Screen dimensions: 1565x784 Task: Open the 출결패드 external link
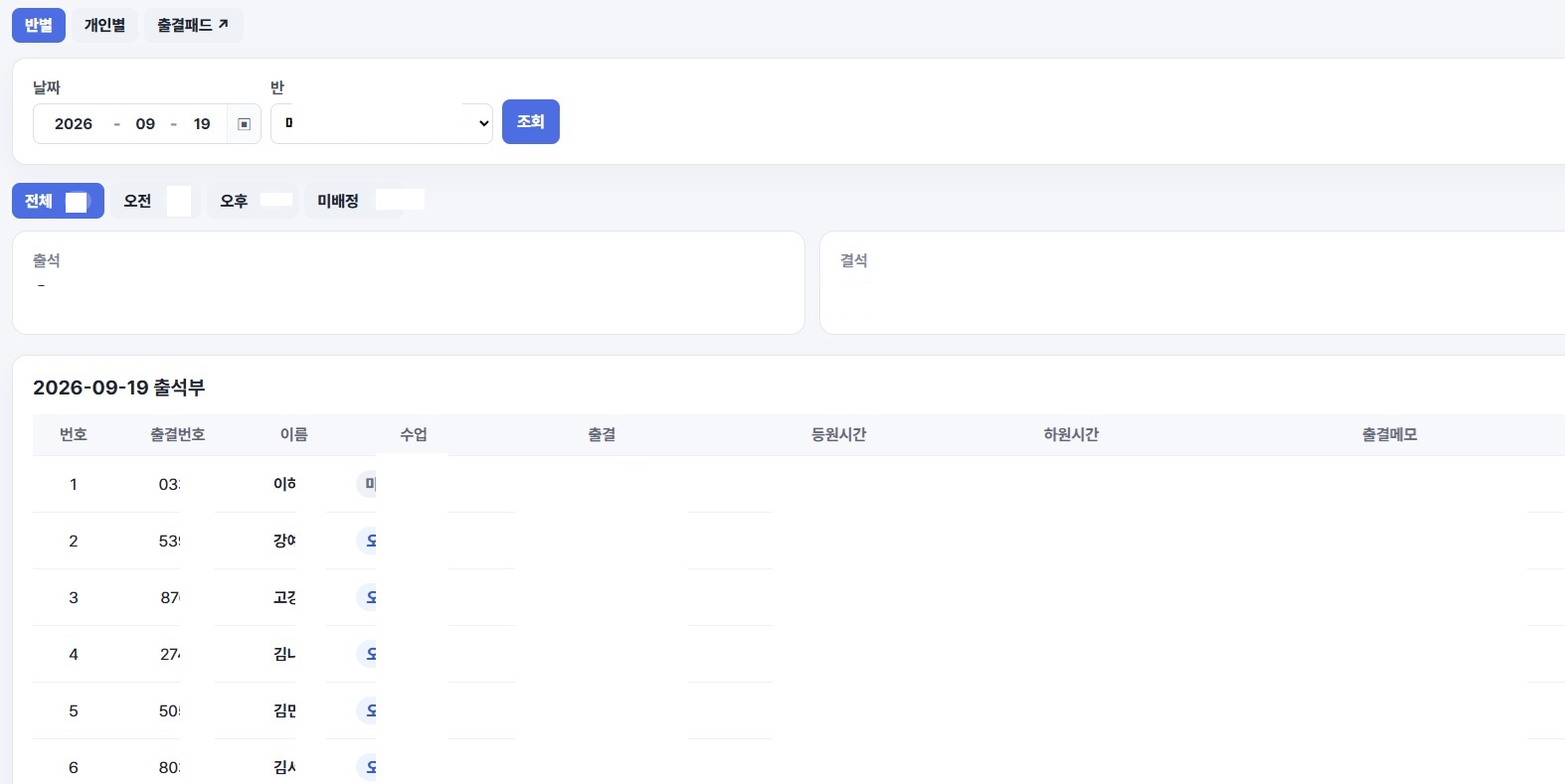tap(193, 25)
